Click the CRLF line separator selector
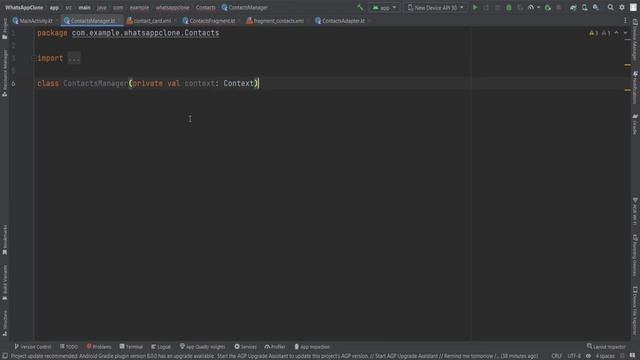Image resolution: width=640 pixels, height=360 pixels. pos(556,356)
